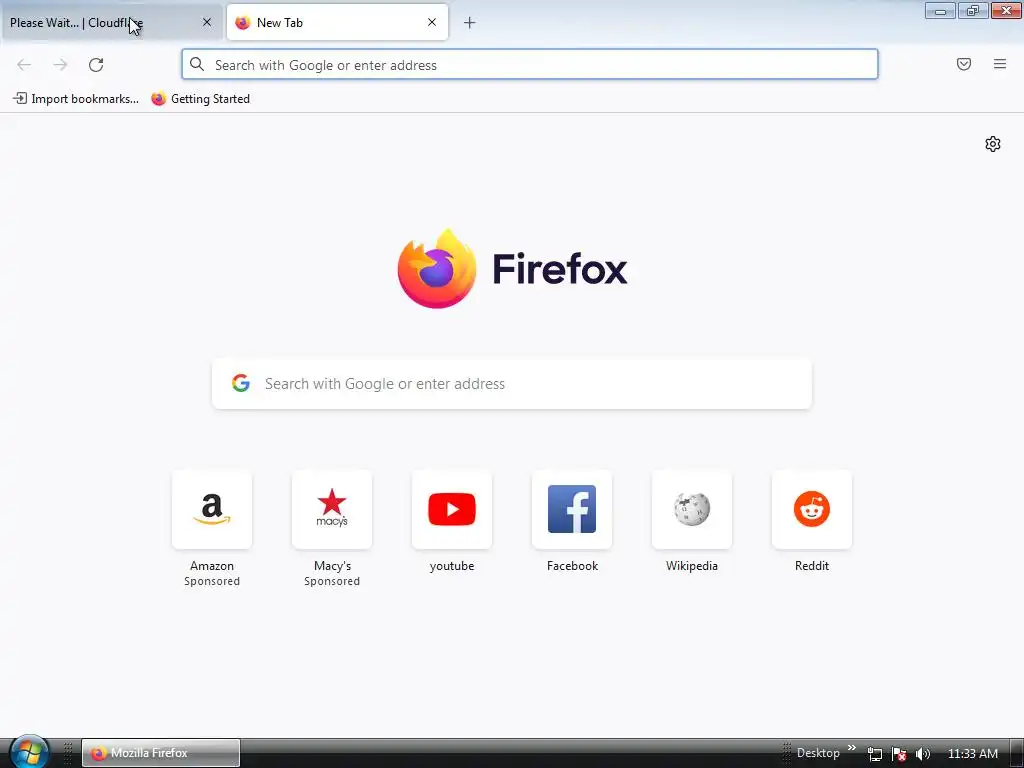1024x768 pixels.
Task: Reload the current page
Action: [96, 65]
